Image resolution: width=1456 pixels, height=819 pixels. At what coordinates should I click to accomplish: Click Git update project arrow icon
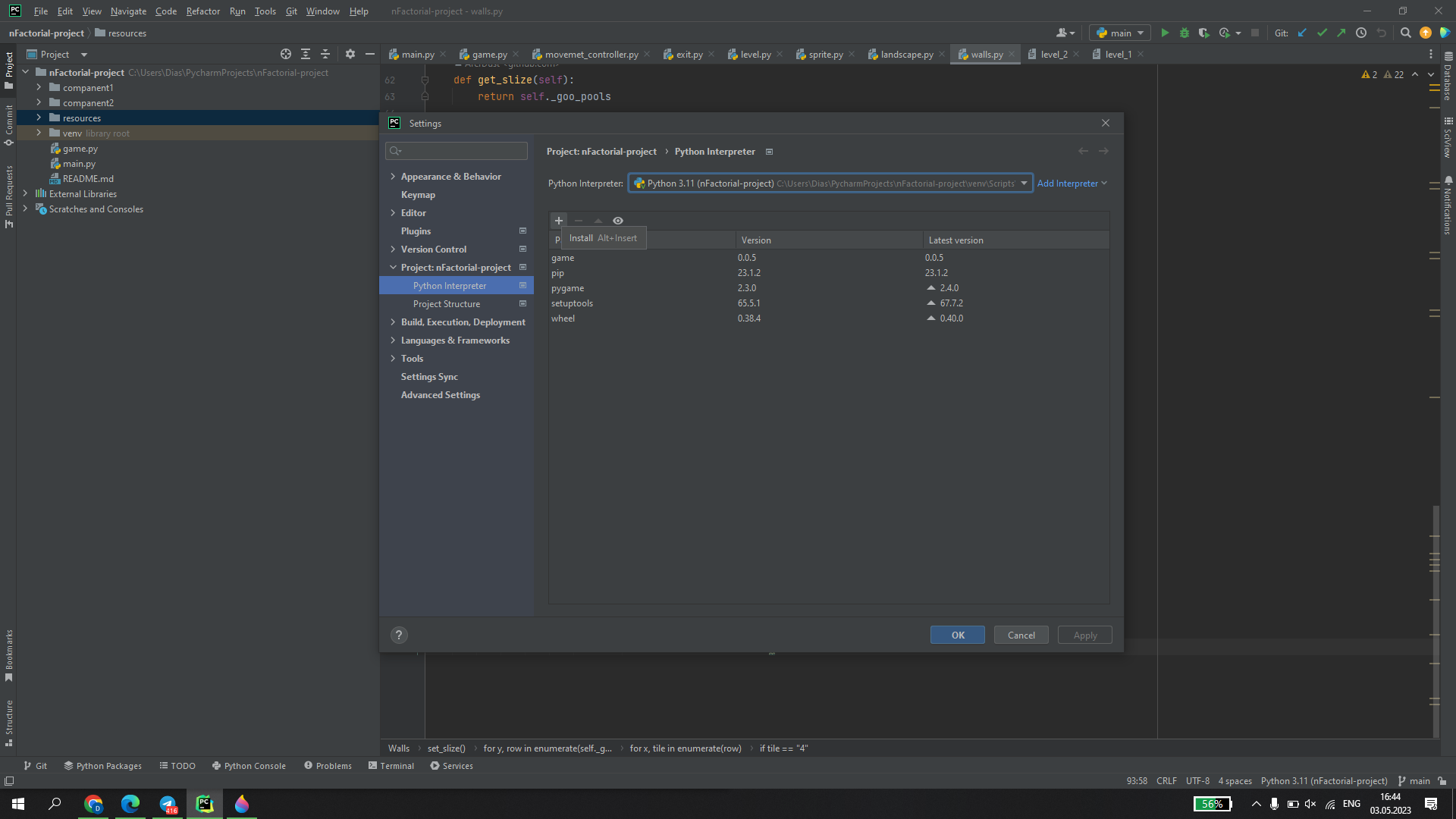pos(1302,33)
